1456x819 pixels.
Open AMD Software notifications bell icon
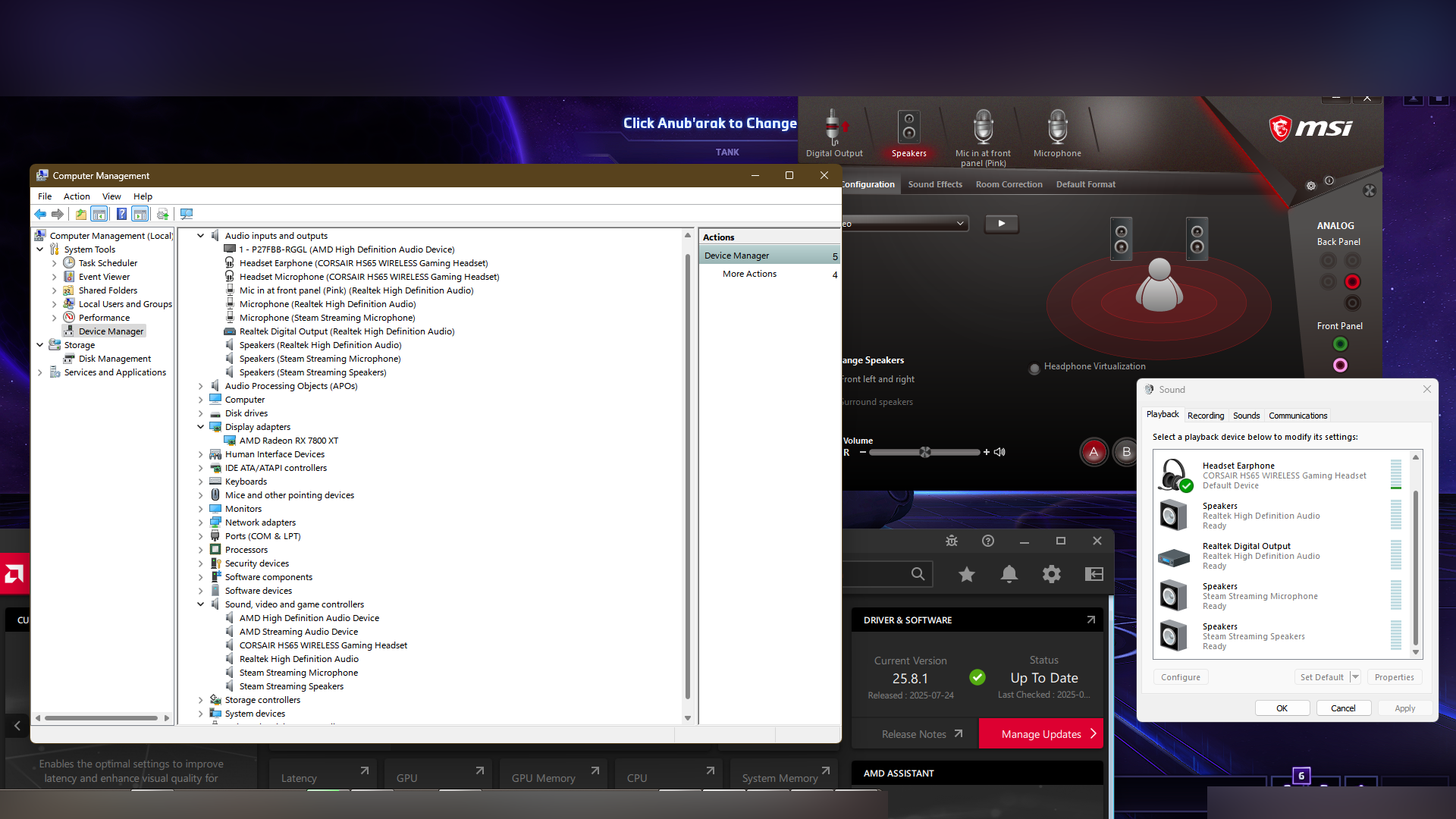click(1009, 574)
